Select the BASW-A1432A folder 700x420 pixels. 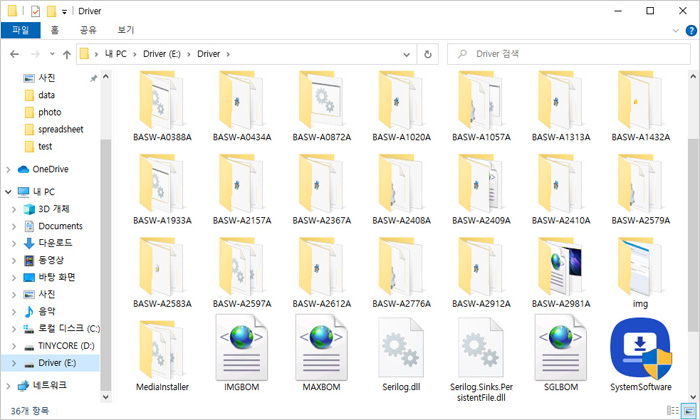[x=641, y=106]
